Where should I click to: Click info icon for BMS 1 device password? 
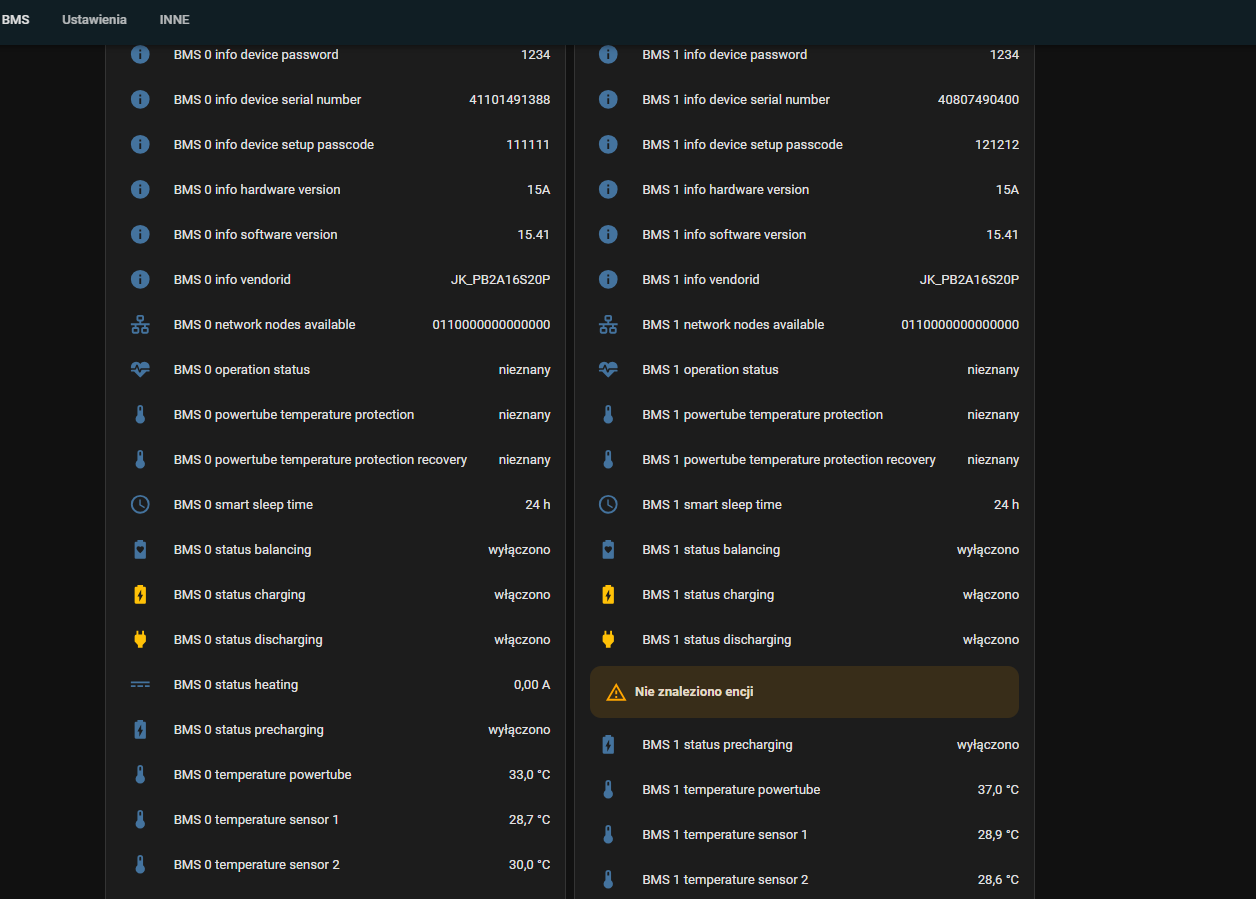click(x=608, y=55)
